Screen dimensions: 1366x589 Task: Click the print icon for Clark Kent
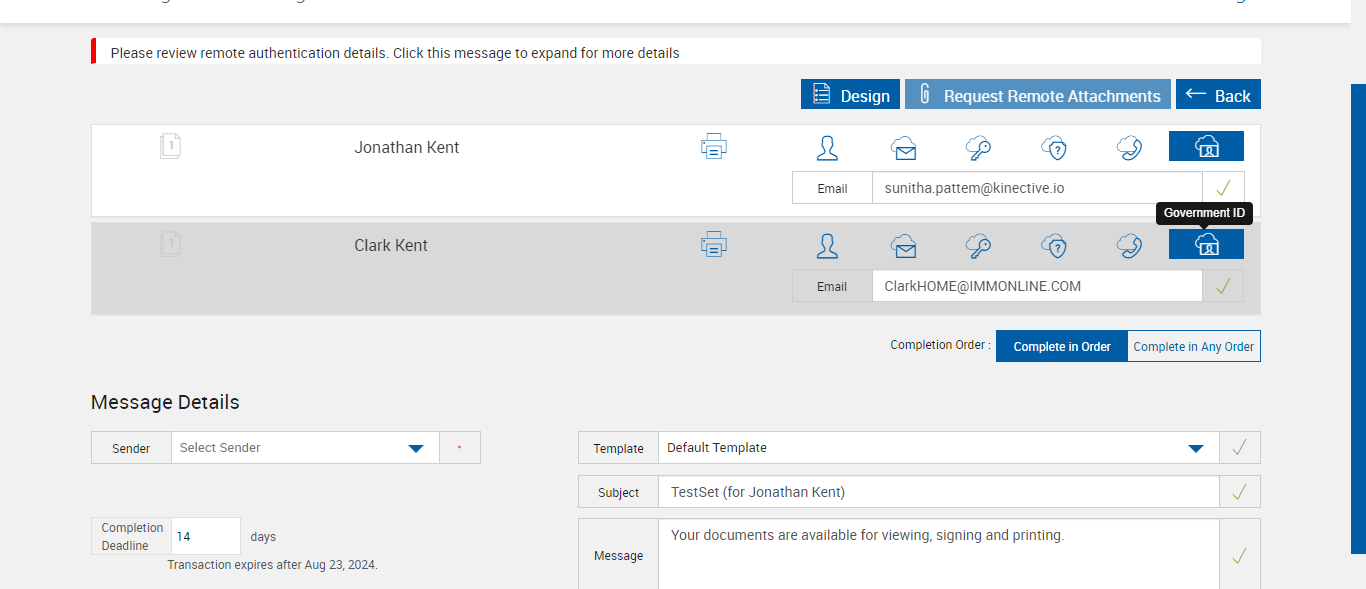pos(713,245)
